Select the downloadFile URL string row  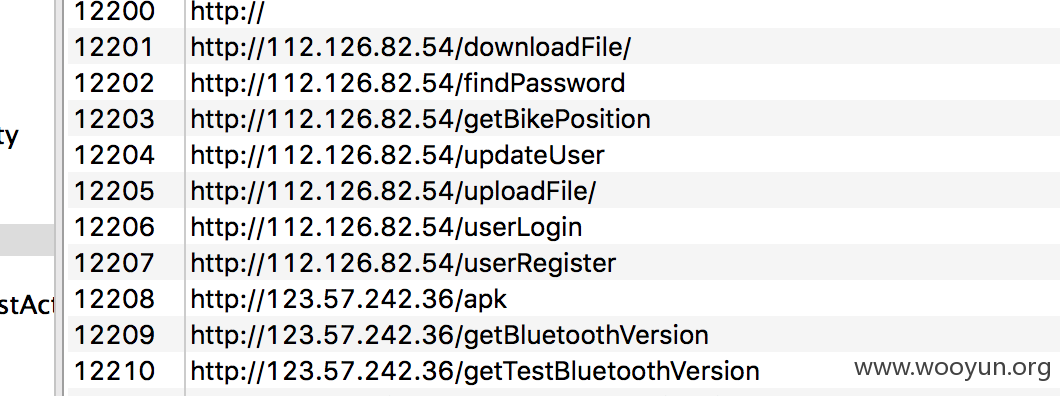(564, 47)
